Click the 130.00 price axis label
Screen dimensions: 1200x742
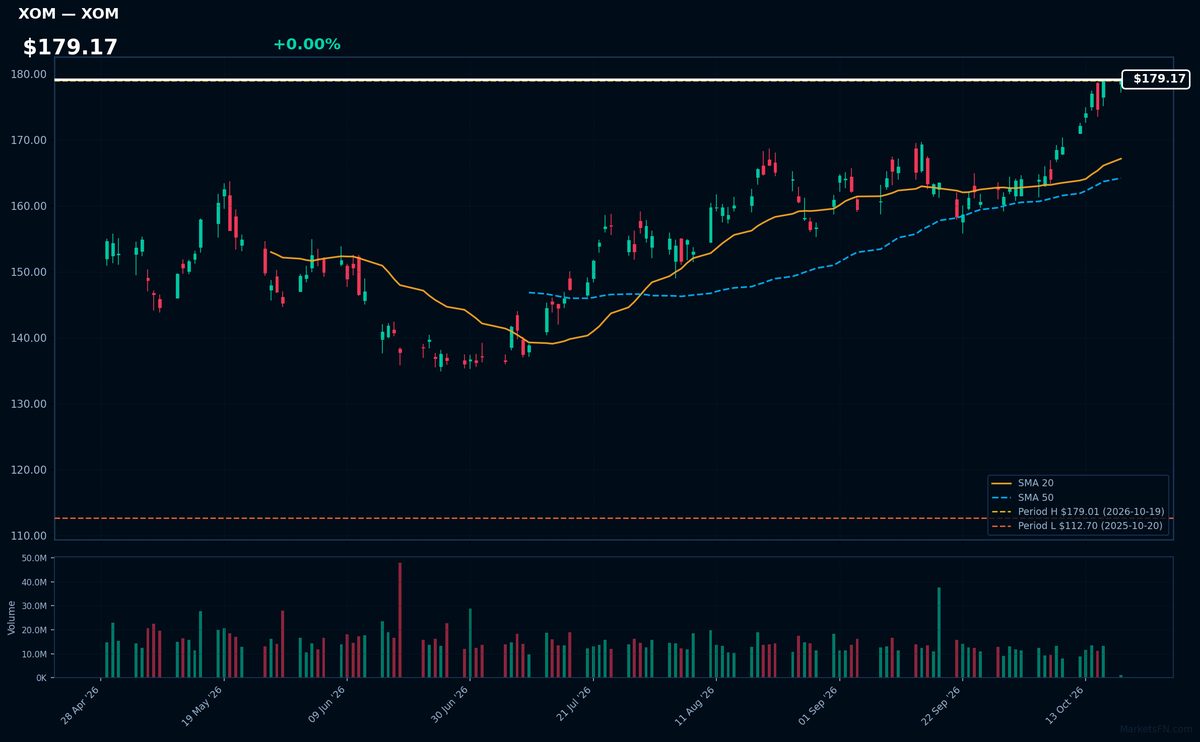[x=28, y=404]
